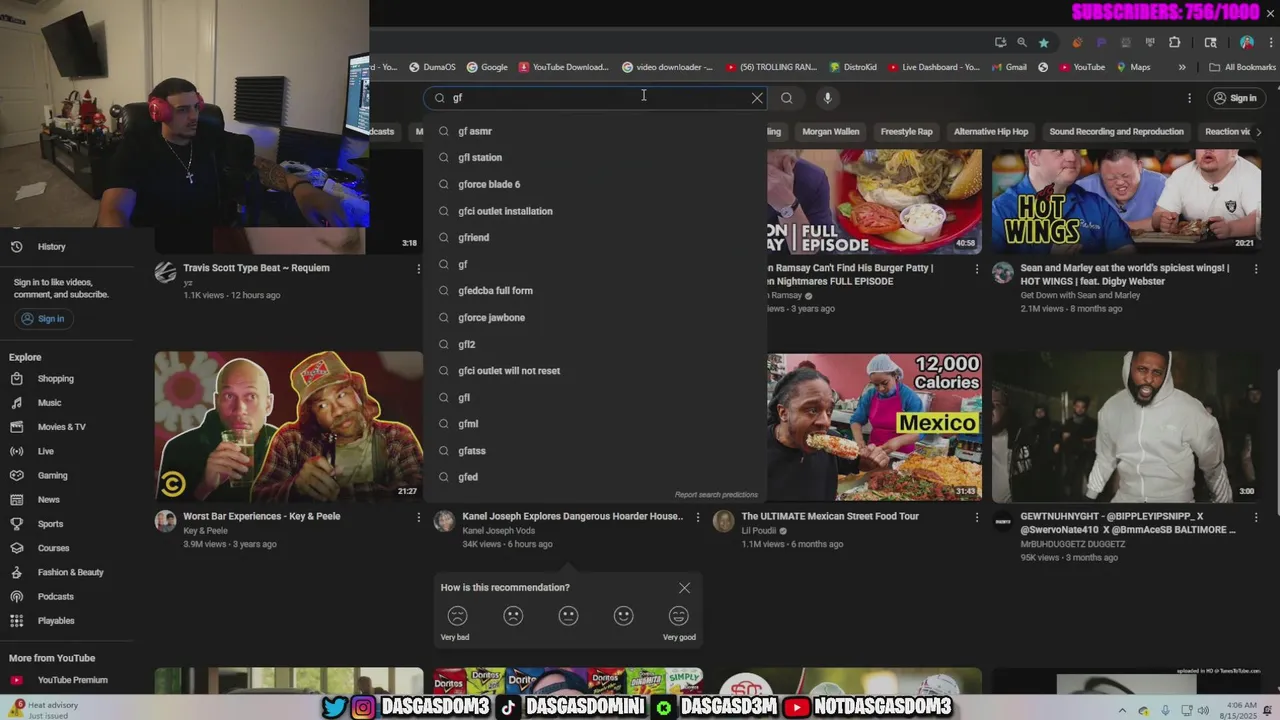Dismiss the recommendation survey with X

coord(684,588)
